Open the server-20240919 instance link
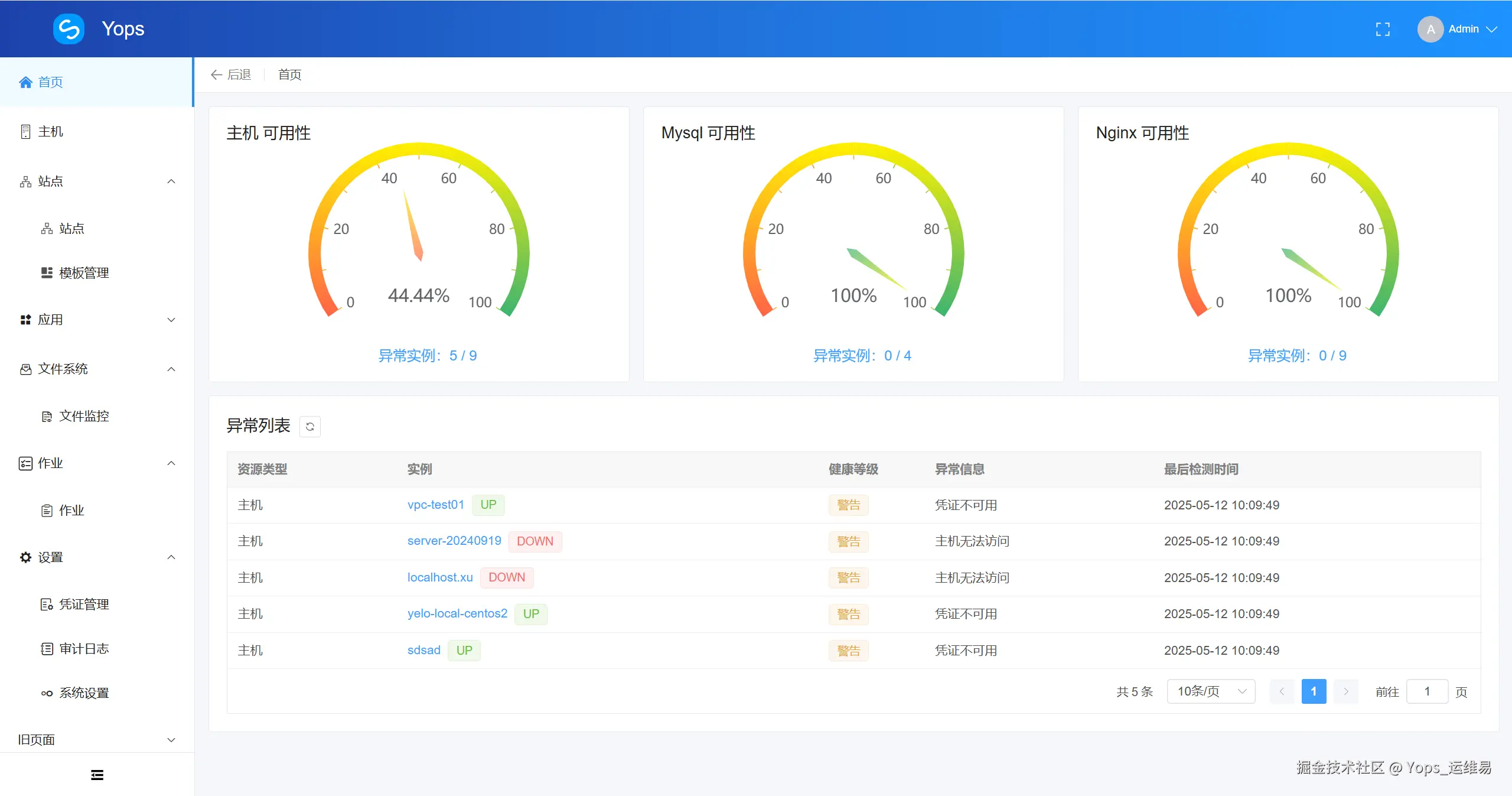 pos(454,541)
